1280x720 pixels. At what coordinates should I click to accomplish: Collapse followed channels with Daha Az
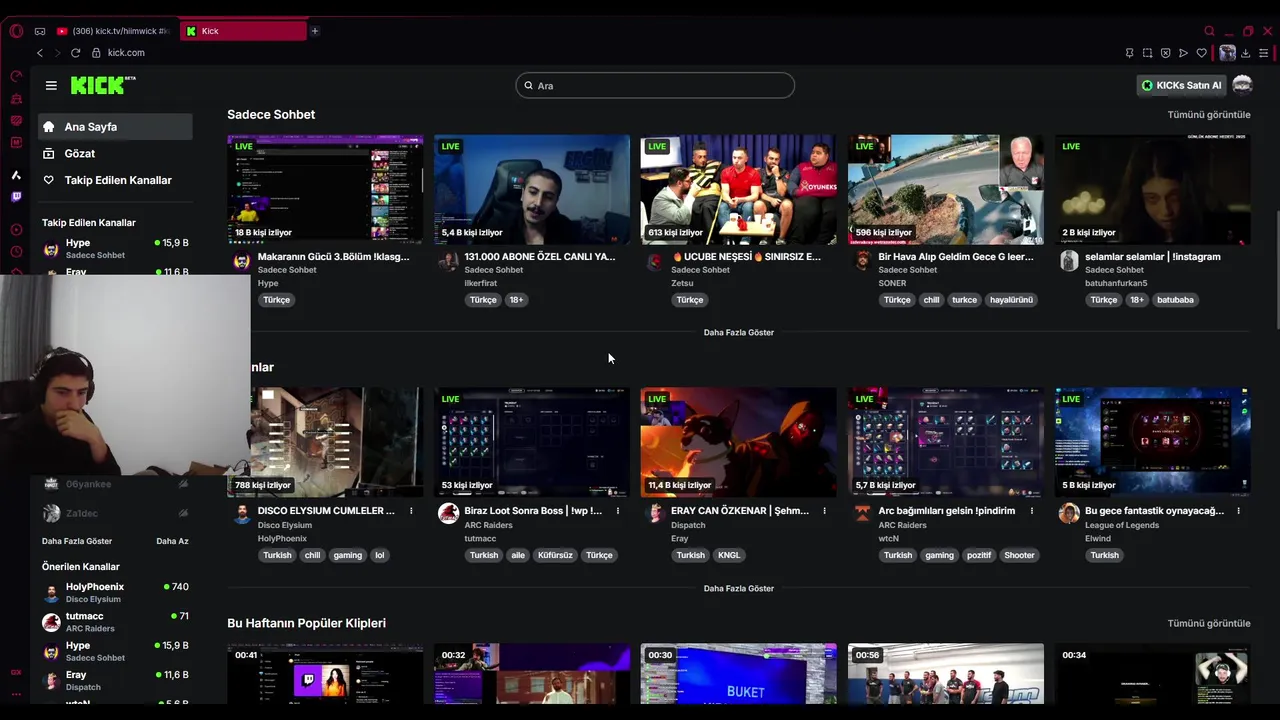click(172, 541)
